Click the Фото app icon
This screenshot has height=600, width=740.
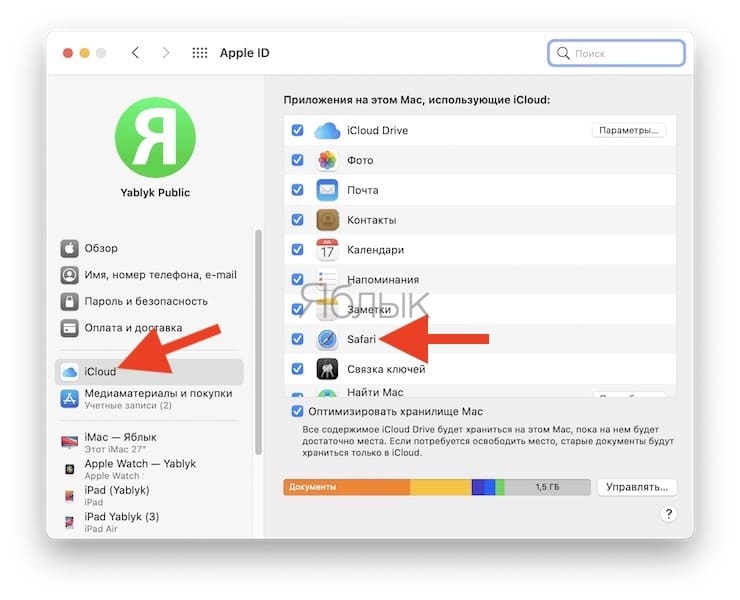(x=327, y=161)
